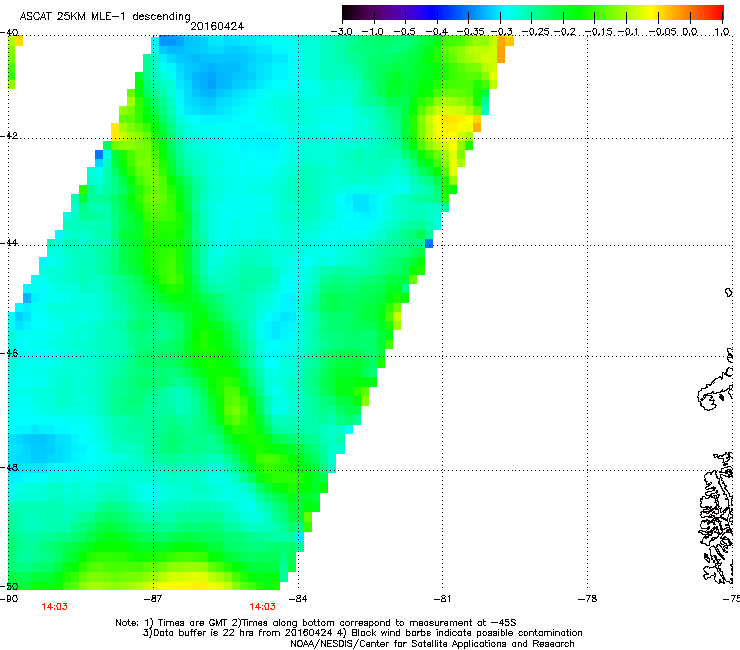Click the date label 20160424 at top
The image size is (740, 650).
point(217,26)
